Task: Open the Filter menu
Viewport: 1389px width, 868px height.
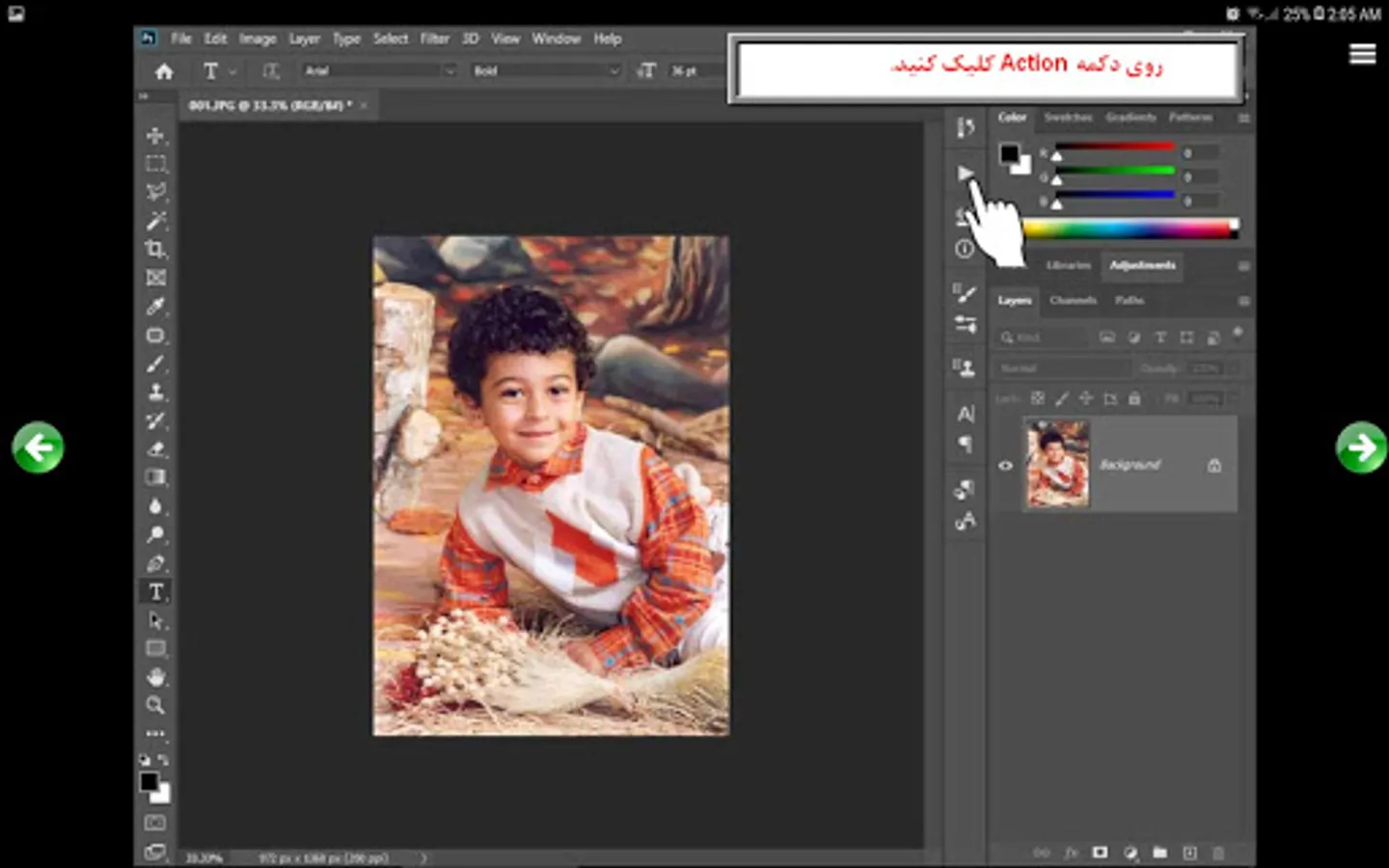Action: click(x=434, y=39)
